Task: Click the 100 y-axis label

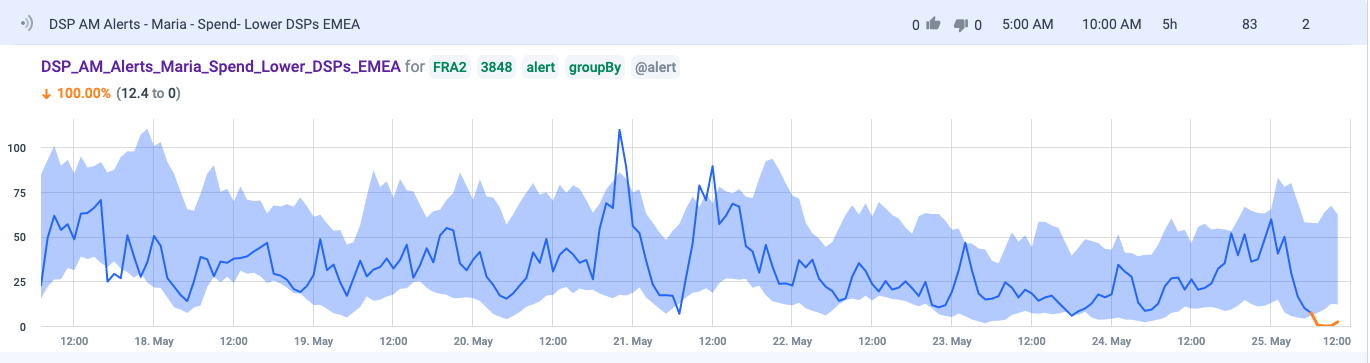Action: coord(16,148)
